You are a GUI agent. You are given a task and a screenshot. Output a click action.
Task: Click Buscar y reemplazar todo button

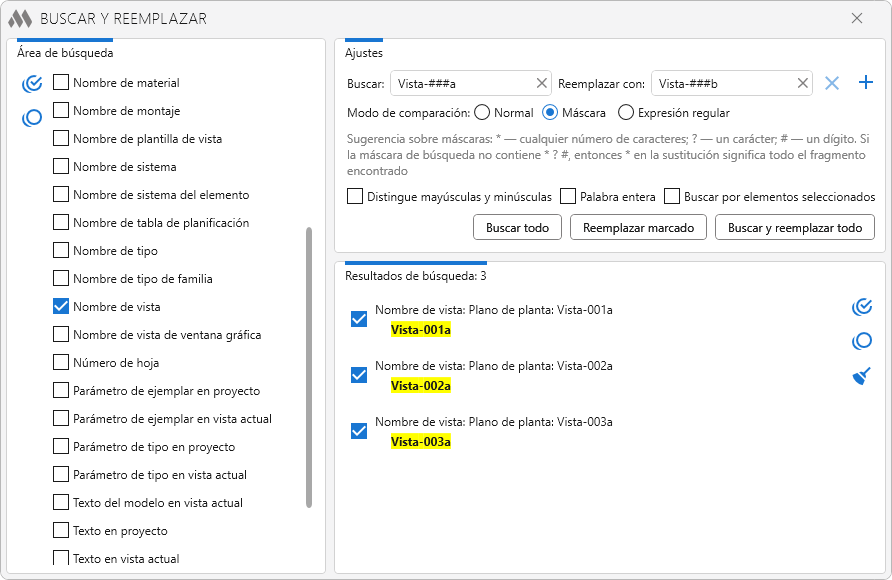tap(795, 228)
